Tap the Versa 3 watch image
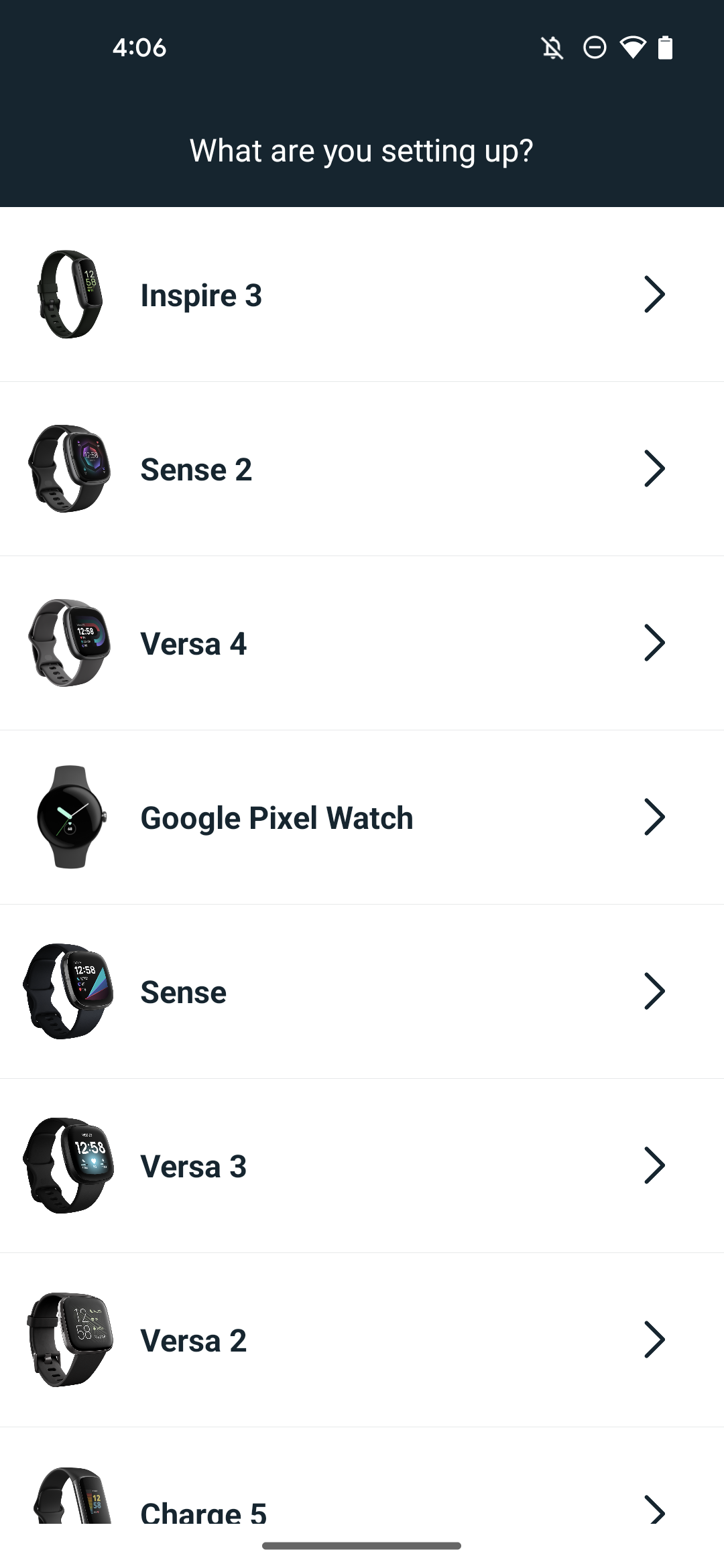 pos(68,1165)
